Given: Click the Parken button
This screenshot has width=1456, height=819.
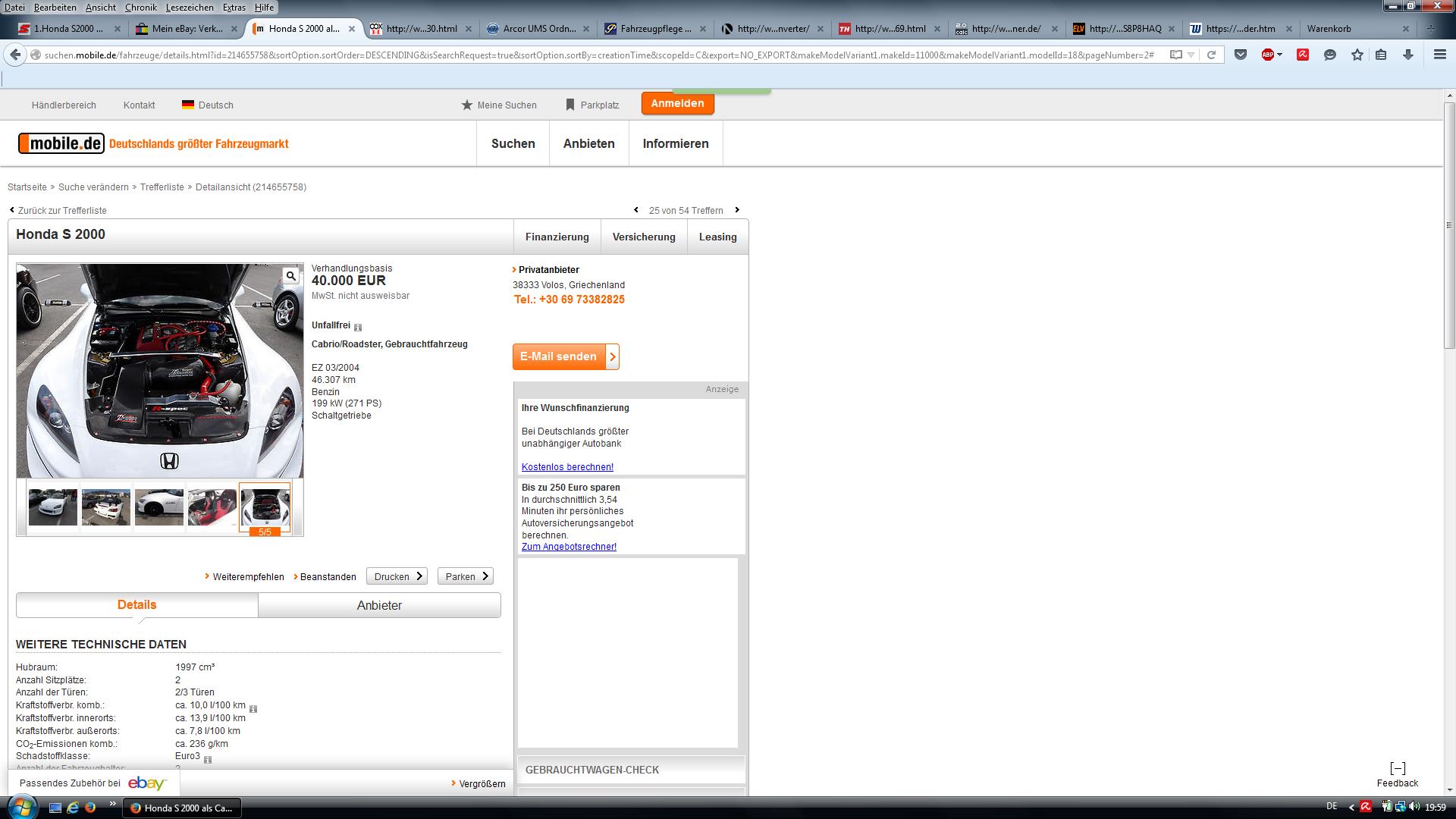Looking at the screenshot, I should click(466, 576).
